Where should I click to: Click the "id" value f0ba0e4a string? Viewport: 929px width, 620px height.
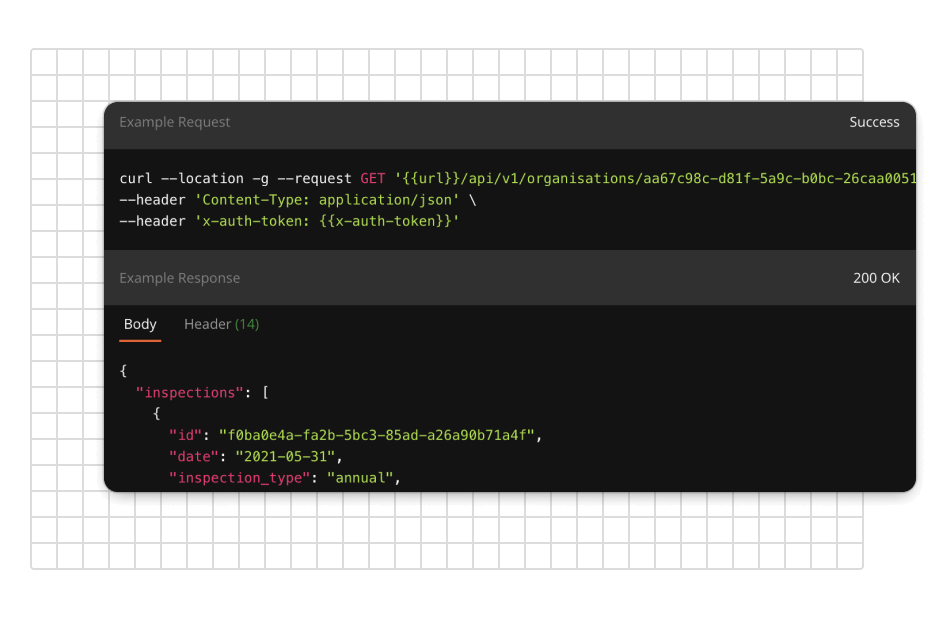pyautogui.click(x=377, y=435)
